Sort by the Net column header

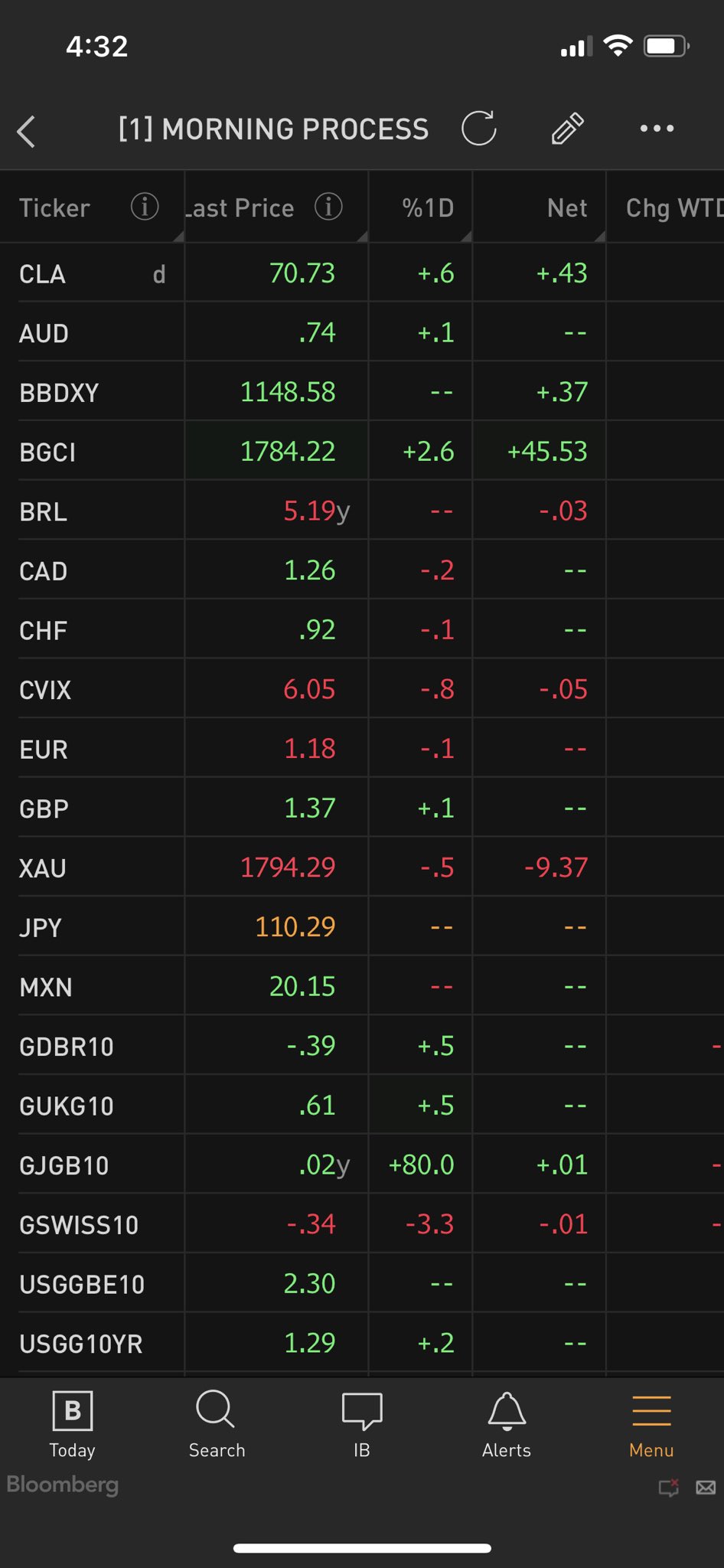pos(567,208)
